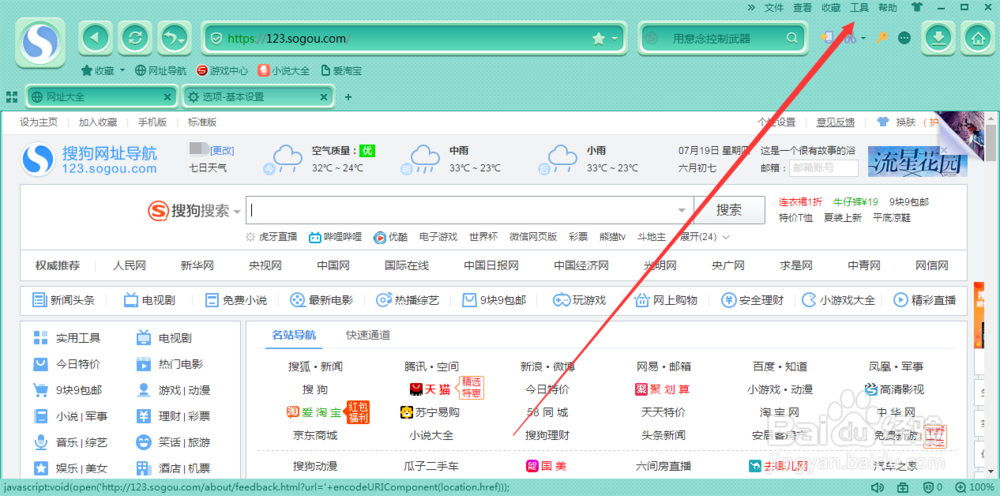Go back with the back arrow
Screen dimensions: 1000x496
(x=96, y=38)
